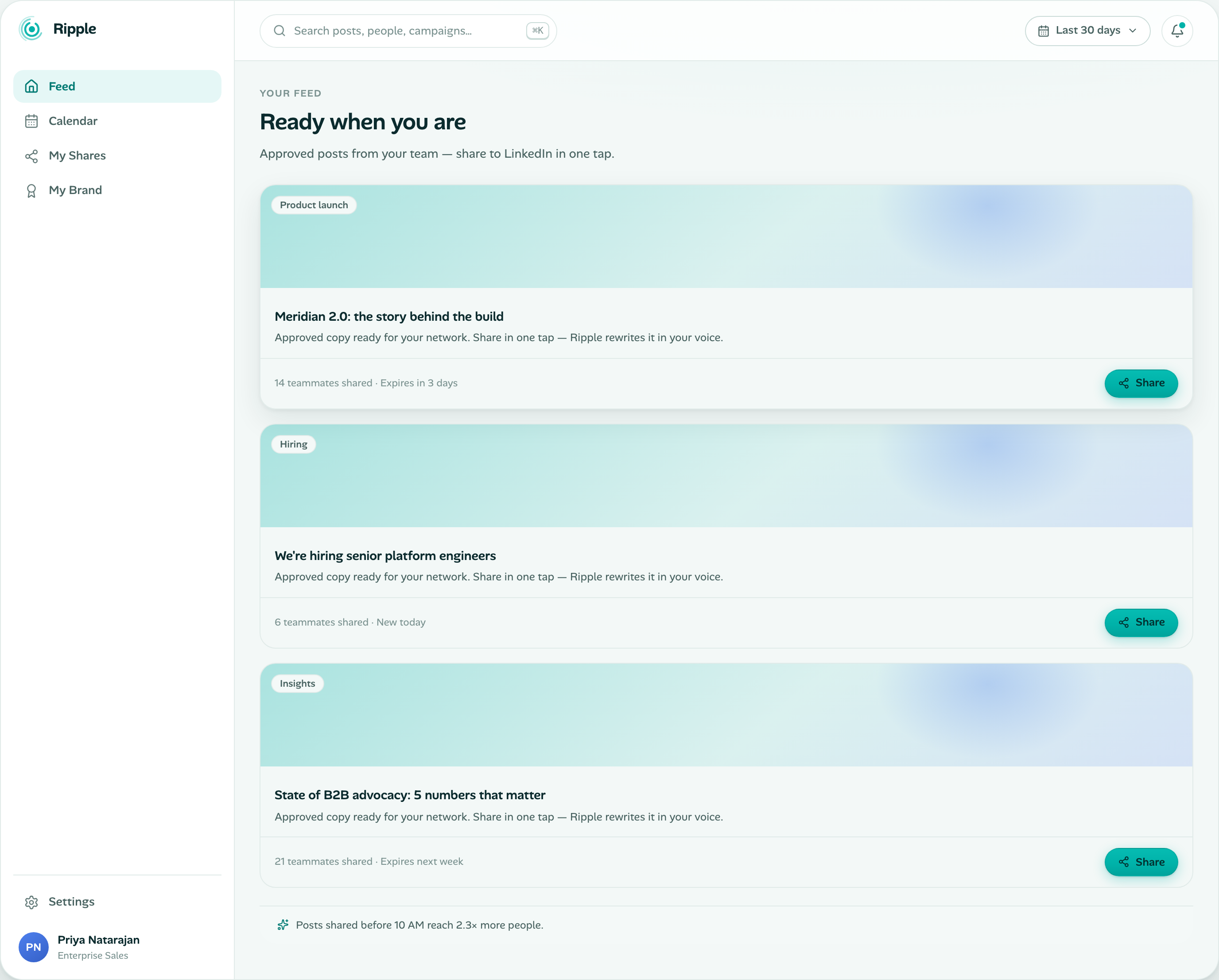Open Settings in the sidebar
Image resolution: width=1219 pixels, height=980 pixels.
(x=117, y=902)
